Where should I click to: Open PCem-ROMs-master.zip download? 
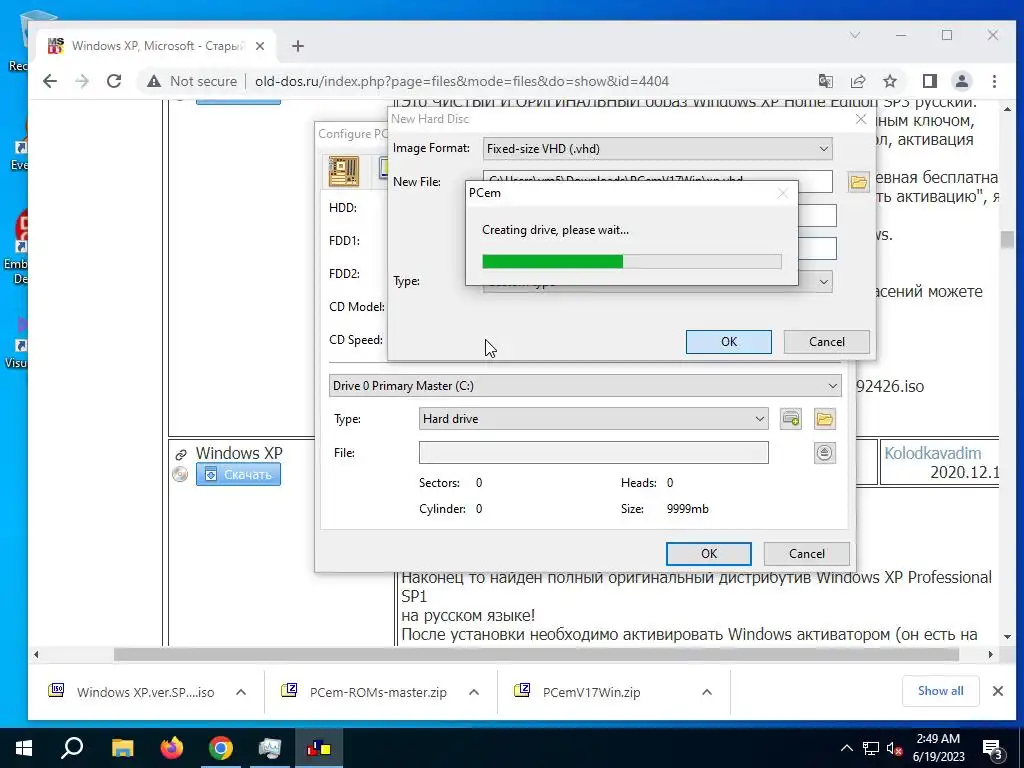(378, 692)
